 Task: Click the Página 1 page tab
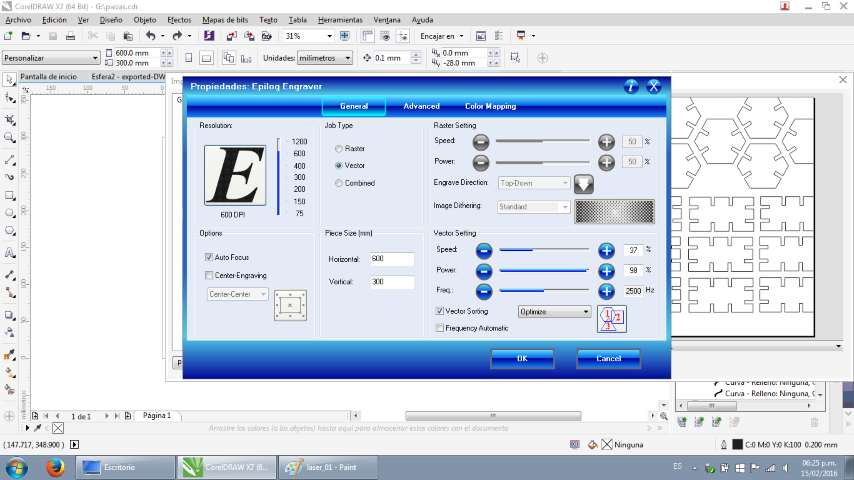pyautogui.click(x=157, y=416)
